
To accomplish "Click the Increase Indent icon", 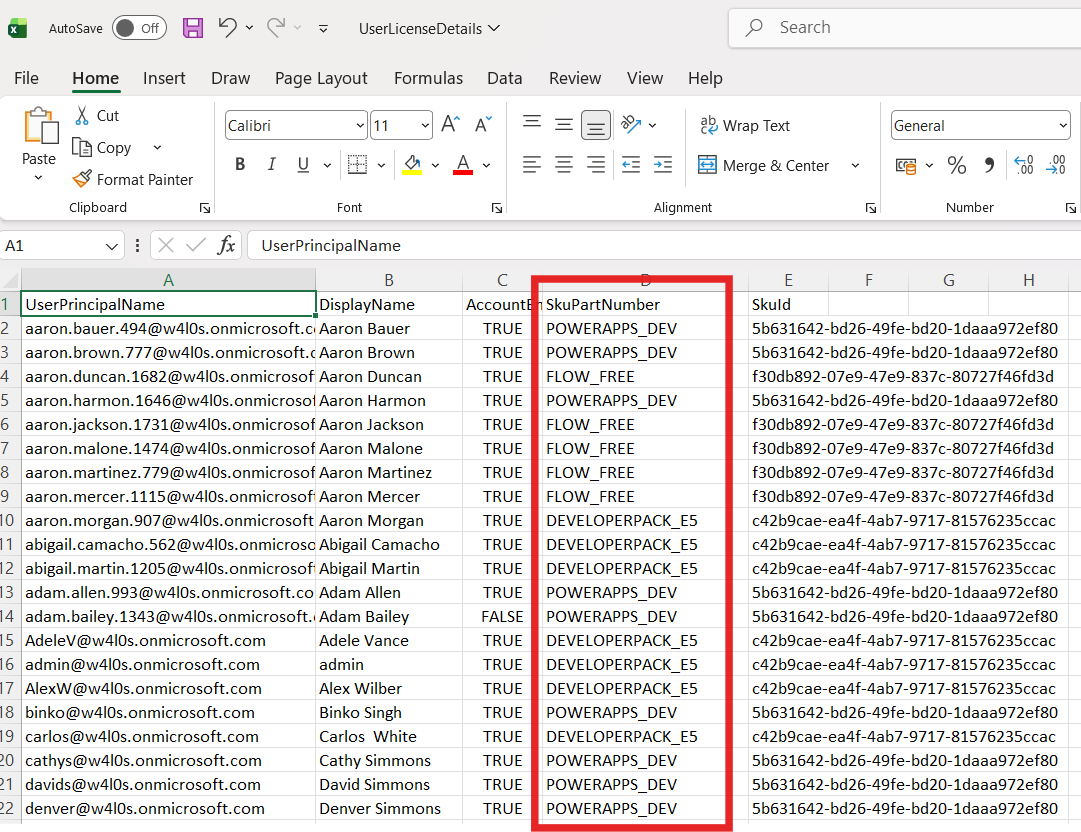I will (662, 165).
